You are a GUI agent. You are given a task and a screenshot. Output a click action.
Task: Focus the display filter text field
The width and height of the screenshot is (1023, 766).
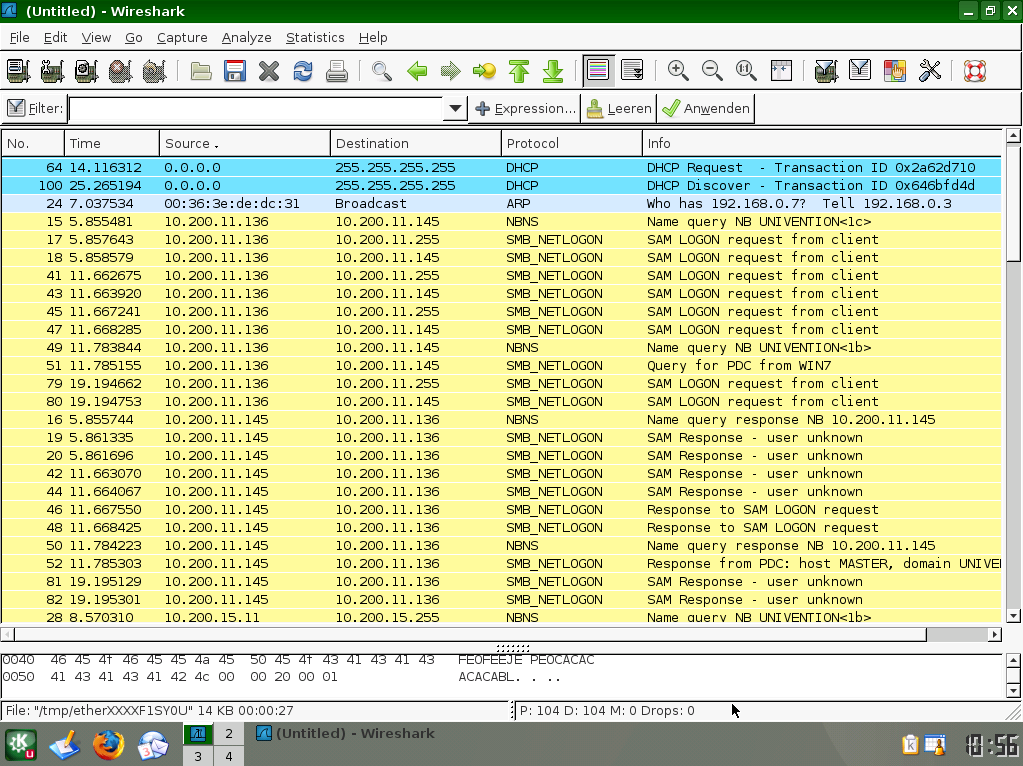click(x=255, y=109)
